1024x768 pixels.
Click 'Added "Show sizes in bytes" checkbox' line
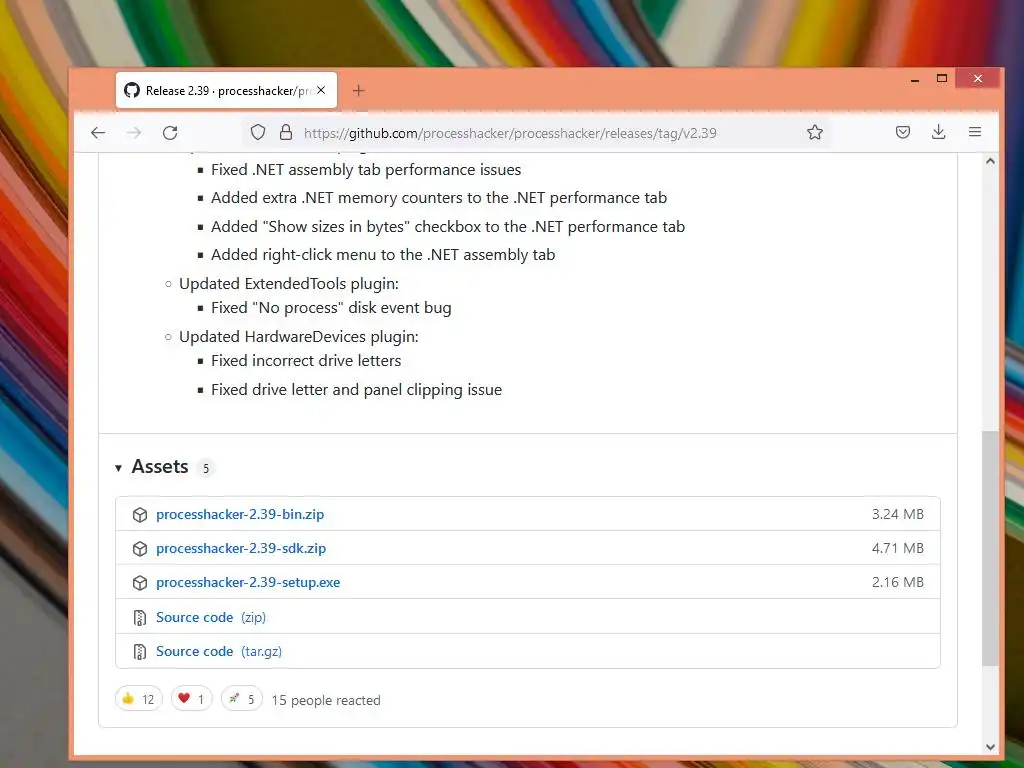tap(448, 227)
